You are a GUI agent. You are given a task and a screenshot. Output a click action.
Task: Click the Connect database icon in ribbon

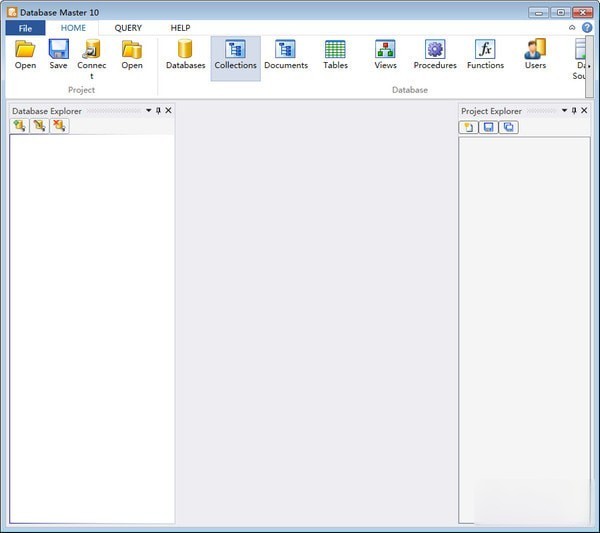point(92,50)
